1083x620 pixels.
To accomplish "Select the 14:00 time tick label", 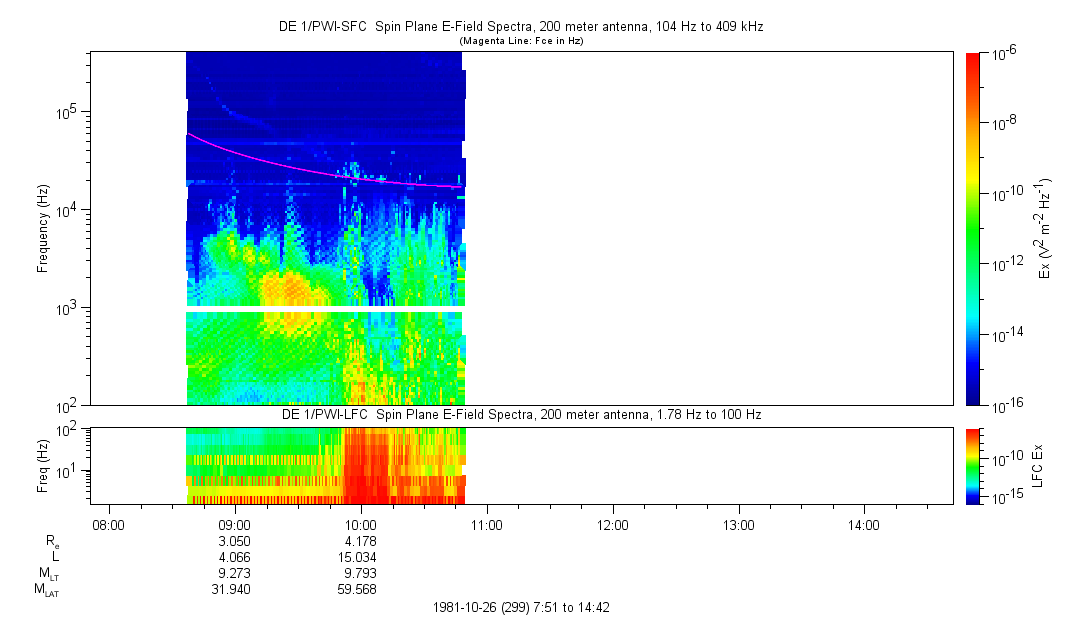I will (864, 525).
